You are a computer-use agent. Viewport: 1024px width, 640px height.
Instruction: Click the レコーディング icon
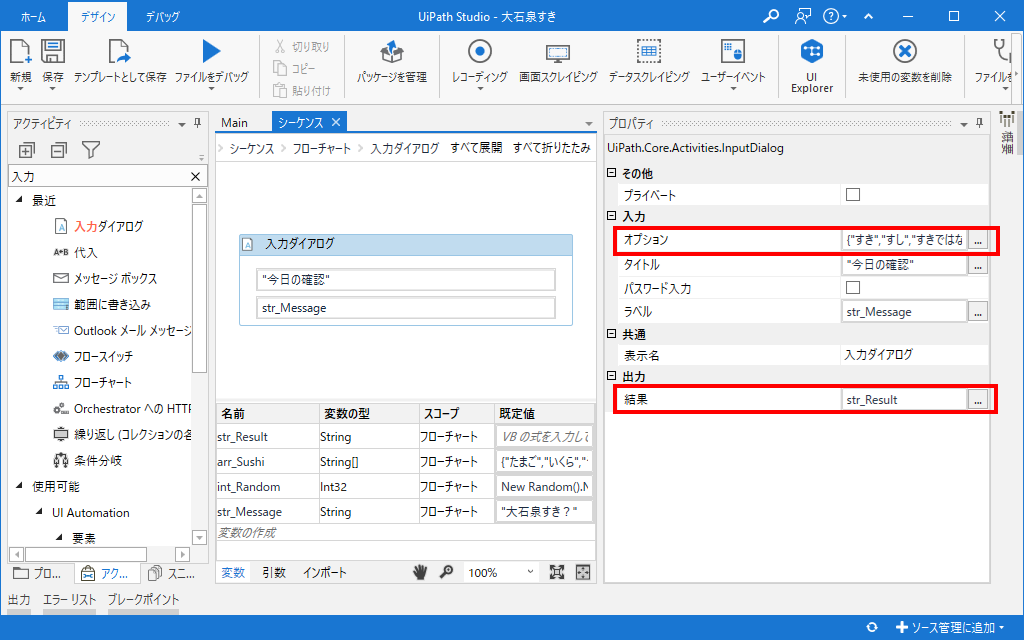pos(480,52)
